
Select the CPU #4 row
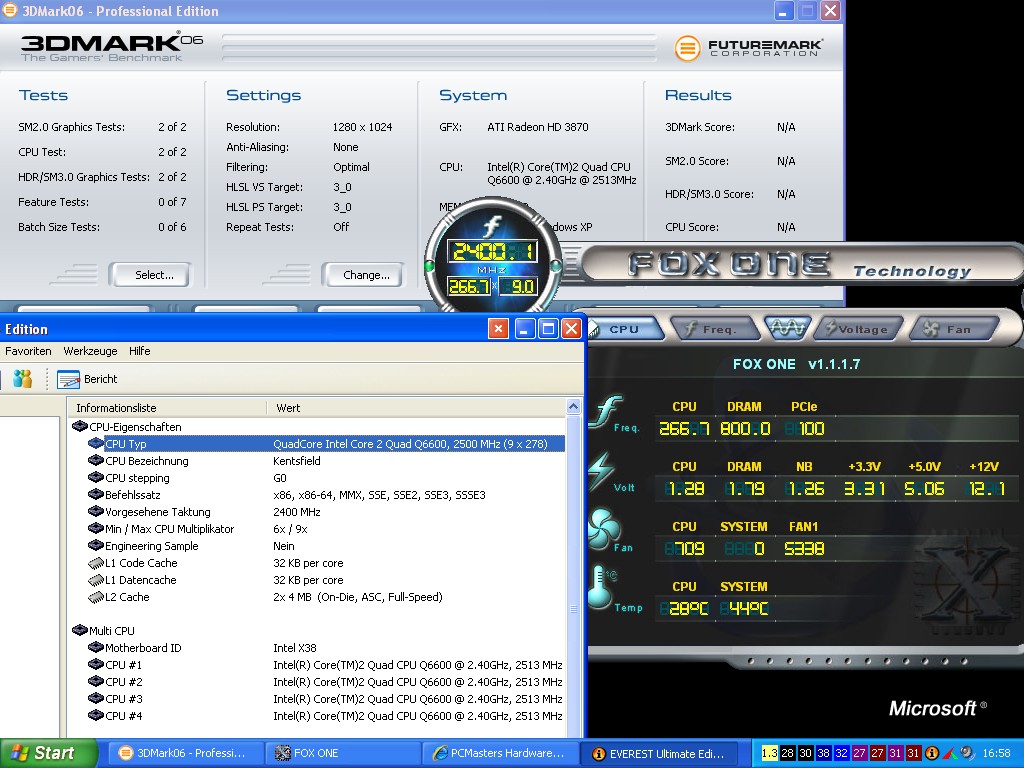point(325,715)
